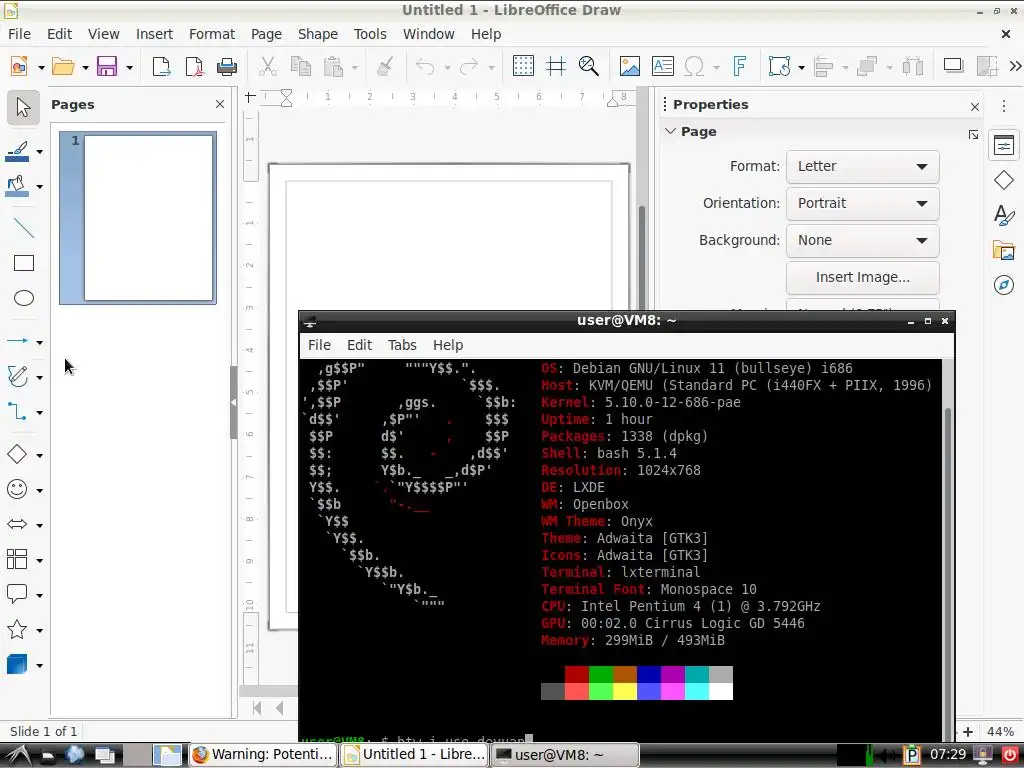Select the Block Arrows tool

pos(17,524)
